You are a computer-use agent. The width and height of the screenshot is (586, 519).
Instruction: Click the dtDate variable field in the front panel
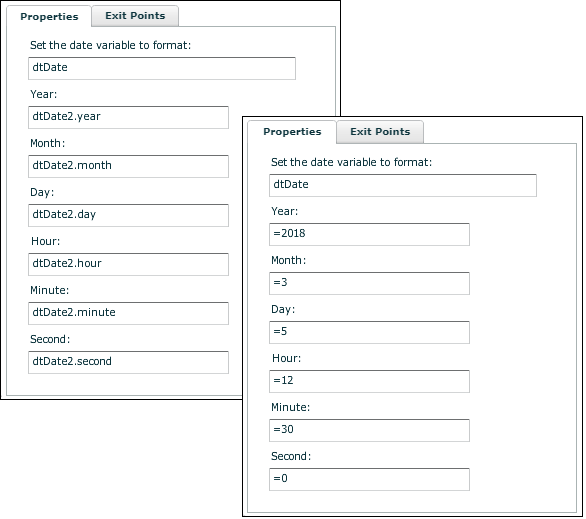click(x=403, y=185)
